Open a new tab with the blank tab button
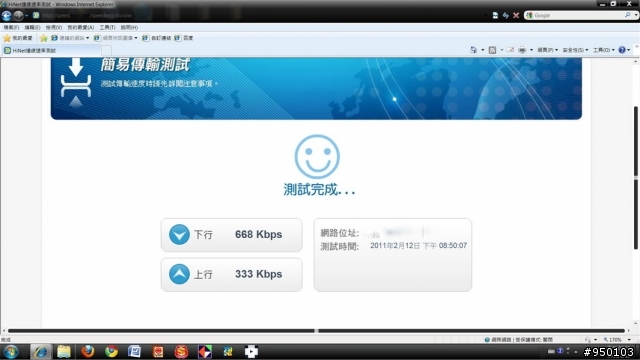Image resolution: width=640 pixels, height=360 pixels. [x=106, y=51]
